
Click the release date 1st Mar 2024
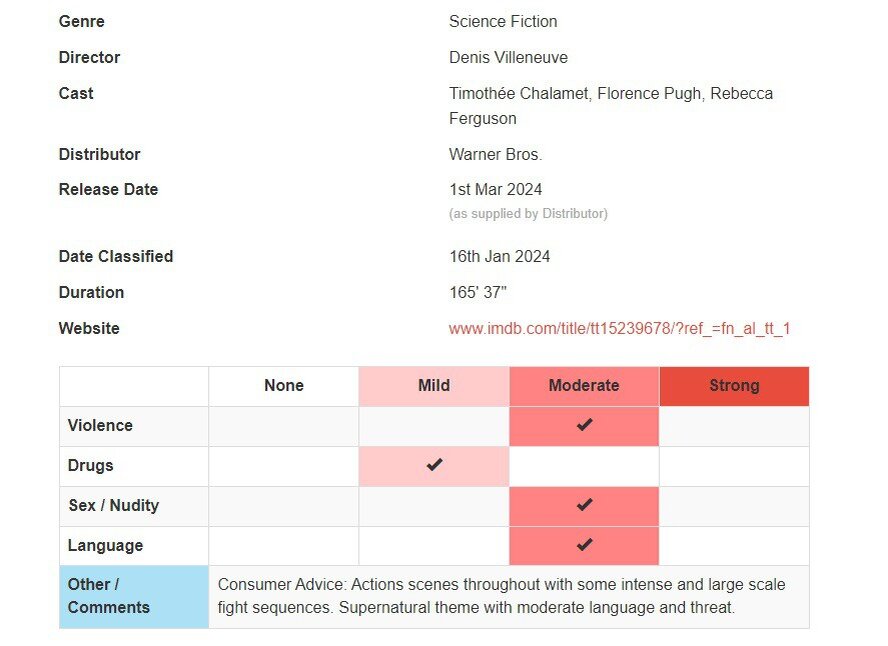pos(496,189)
